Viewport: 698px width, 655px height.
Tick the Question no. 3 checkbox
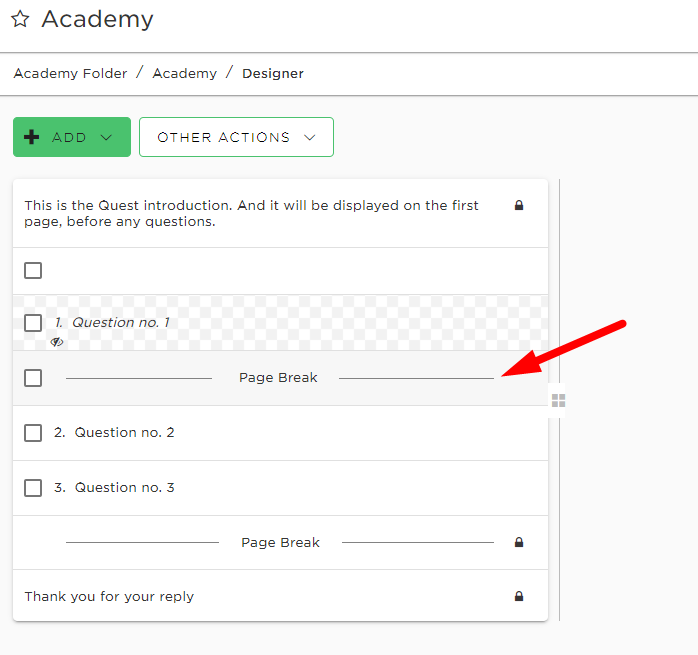tap(33, 488)
